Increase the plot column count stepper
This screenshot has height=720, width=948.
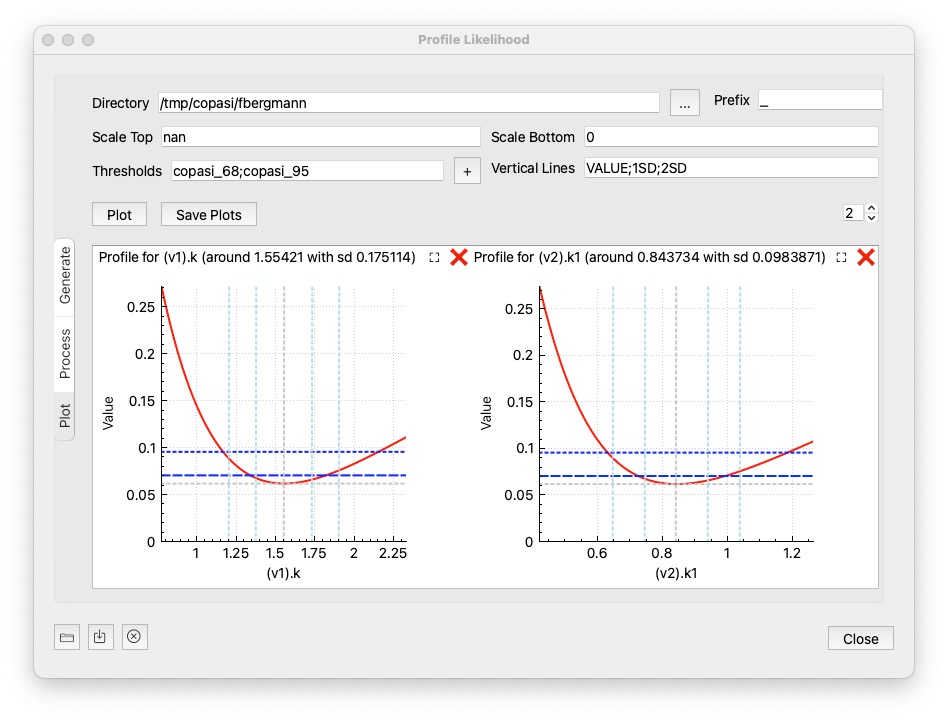(x=872, y=208)
